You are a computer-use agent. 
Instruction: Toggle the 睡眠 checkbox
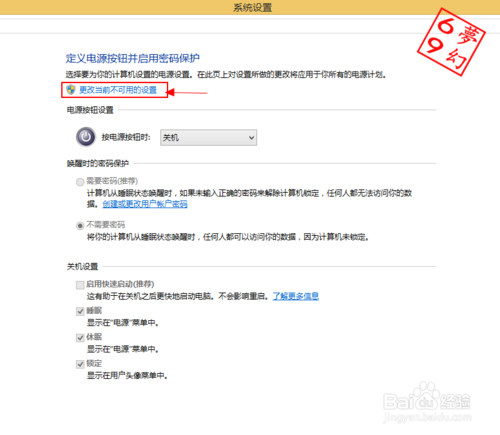tap(80, 311)
